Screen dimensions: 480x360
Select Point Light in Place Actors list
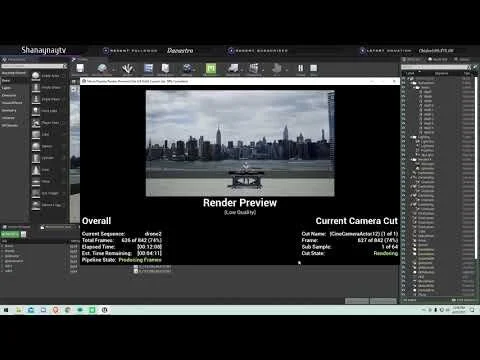click(x=48, y=111)
